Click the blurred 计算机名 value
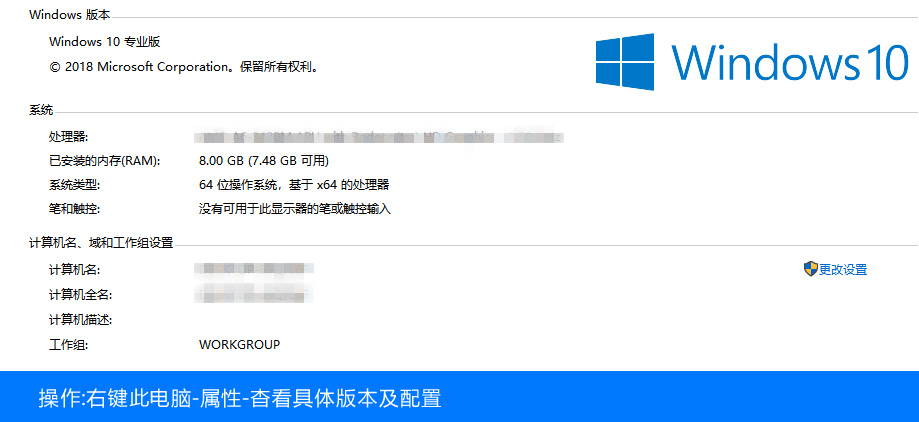The image size is (919, 422). [255, 269]
